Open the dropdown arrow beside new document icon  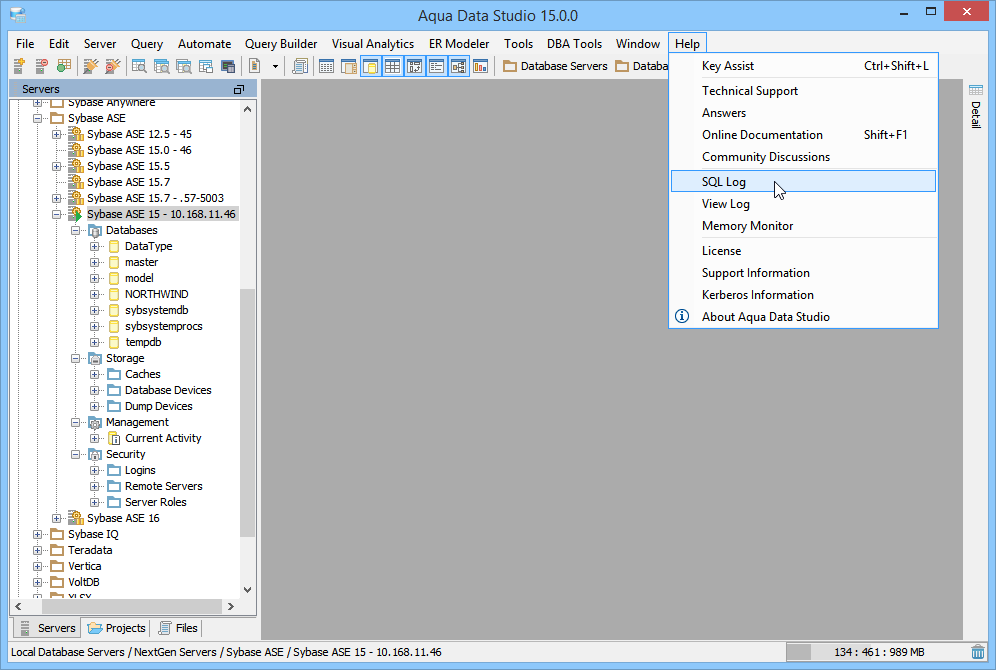pyautogui.click(x=275, y=66)
